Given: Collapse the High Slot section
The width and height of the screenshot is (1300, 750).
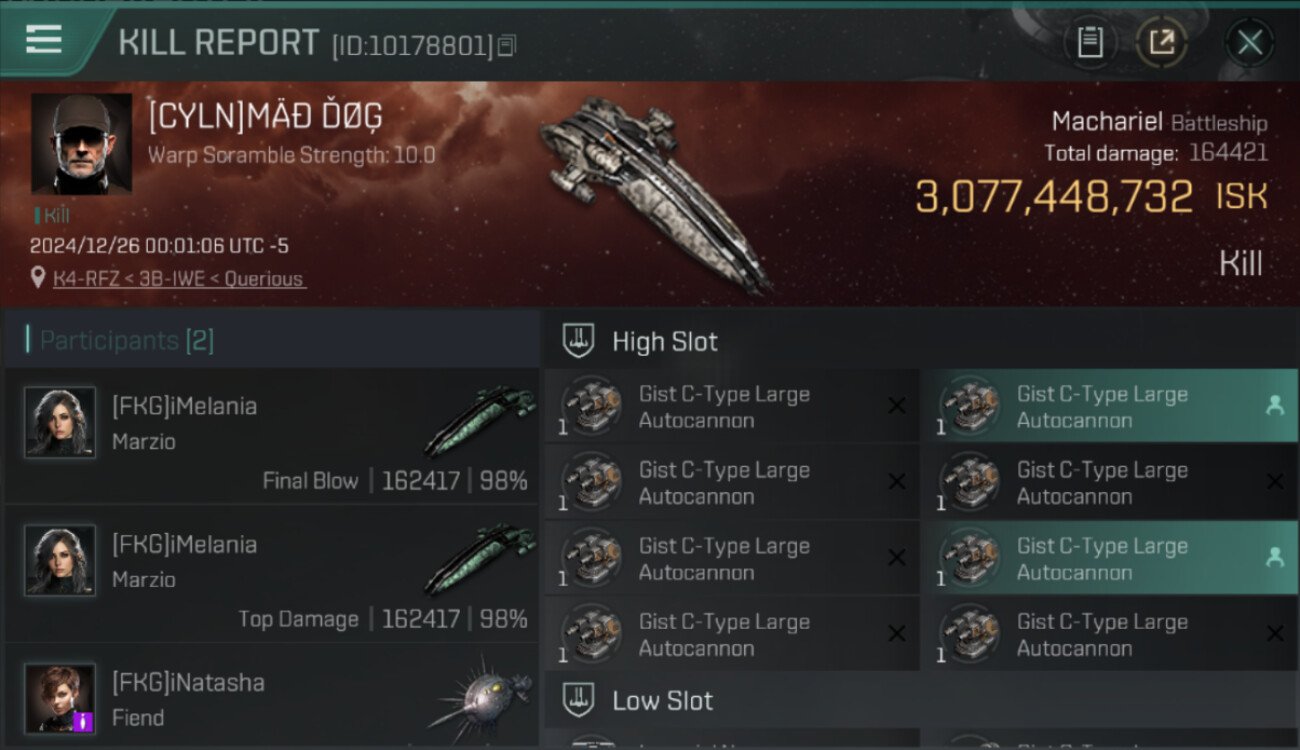Looking at the screenshot, I should coord(664,341).
